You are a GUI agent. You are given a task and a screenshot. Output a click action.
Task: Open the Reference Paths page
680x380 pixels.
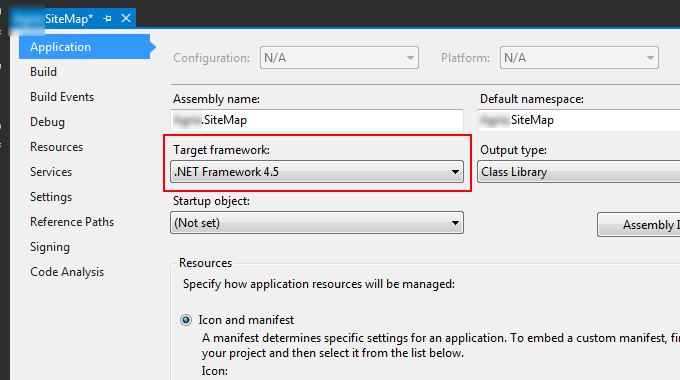(72, 222)
